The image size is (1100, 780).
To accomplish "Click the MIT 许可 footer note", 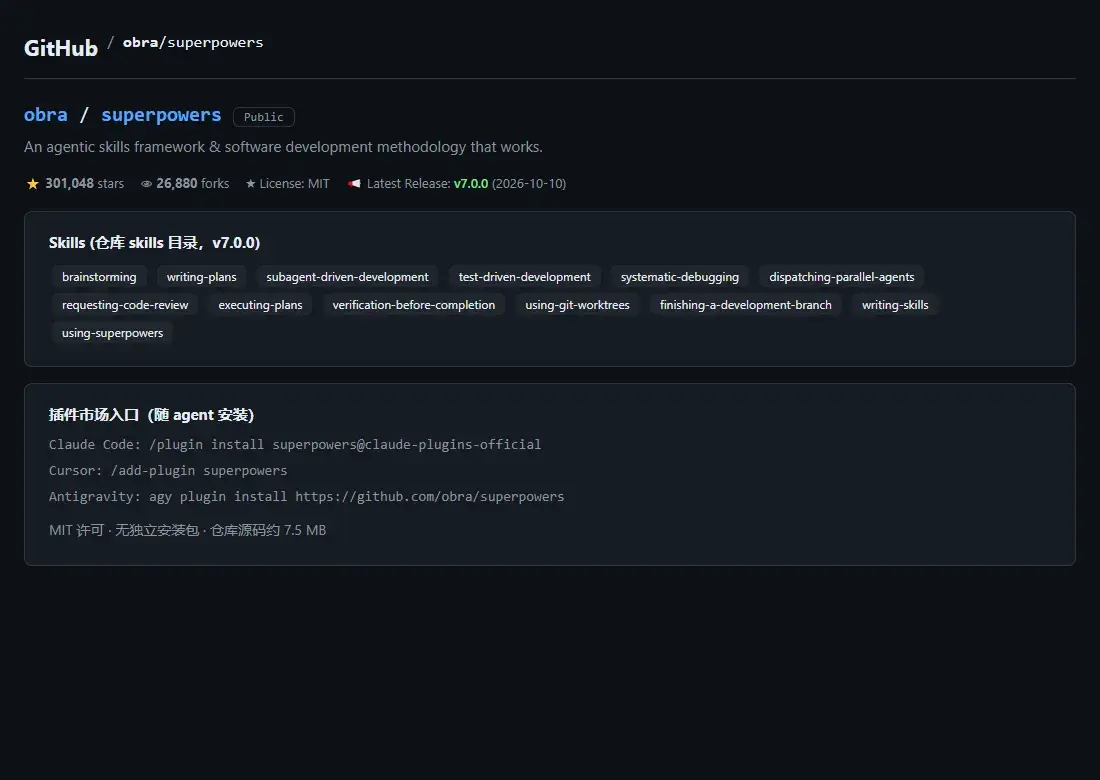I will 188,530.
